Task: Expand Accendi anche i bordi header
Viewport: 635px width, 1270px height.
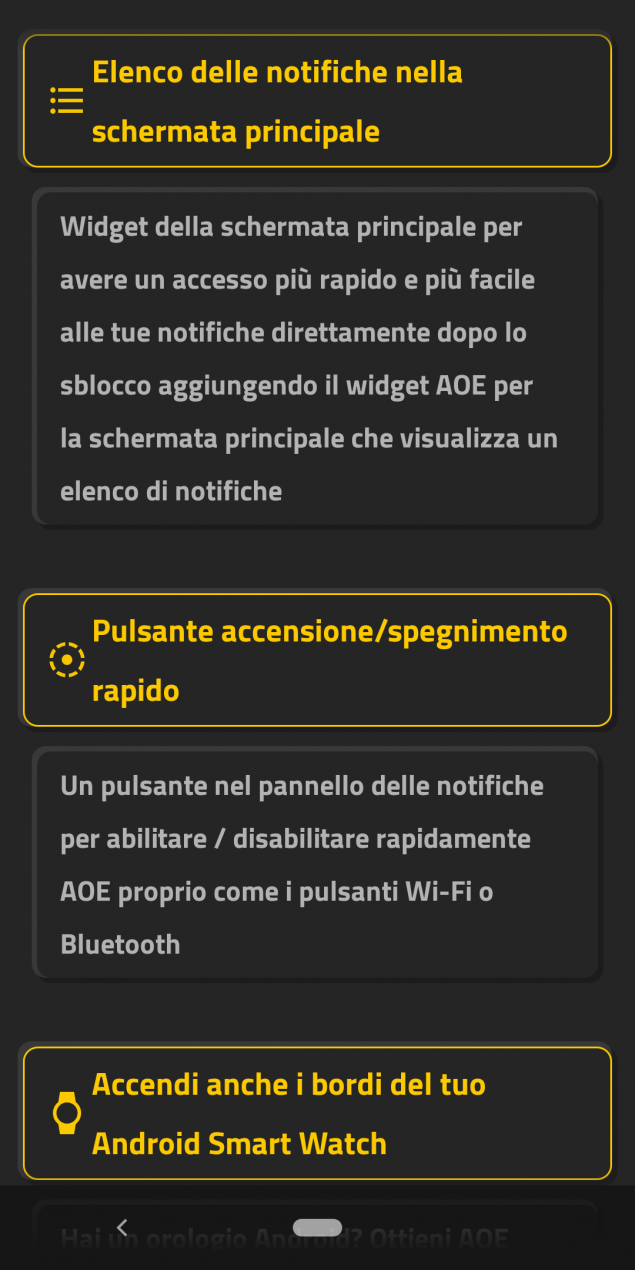Action: [317, 1113]
